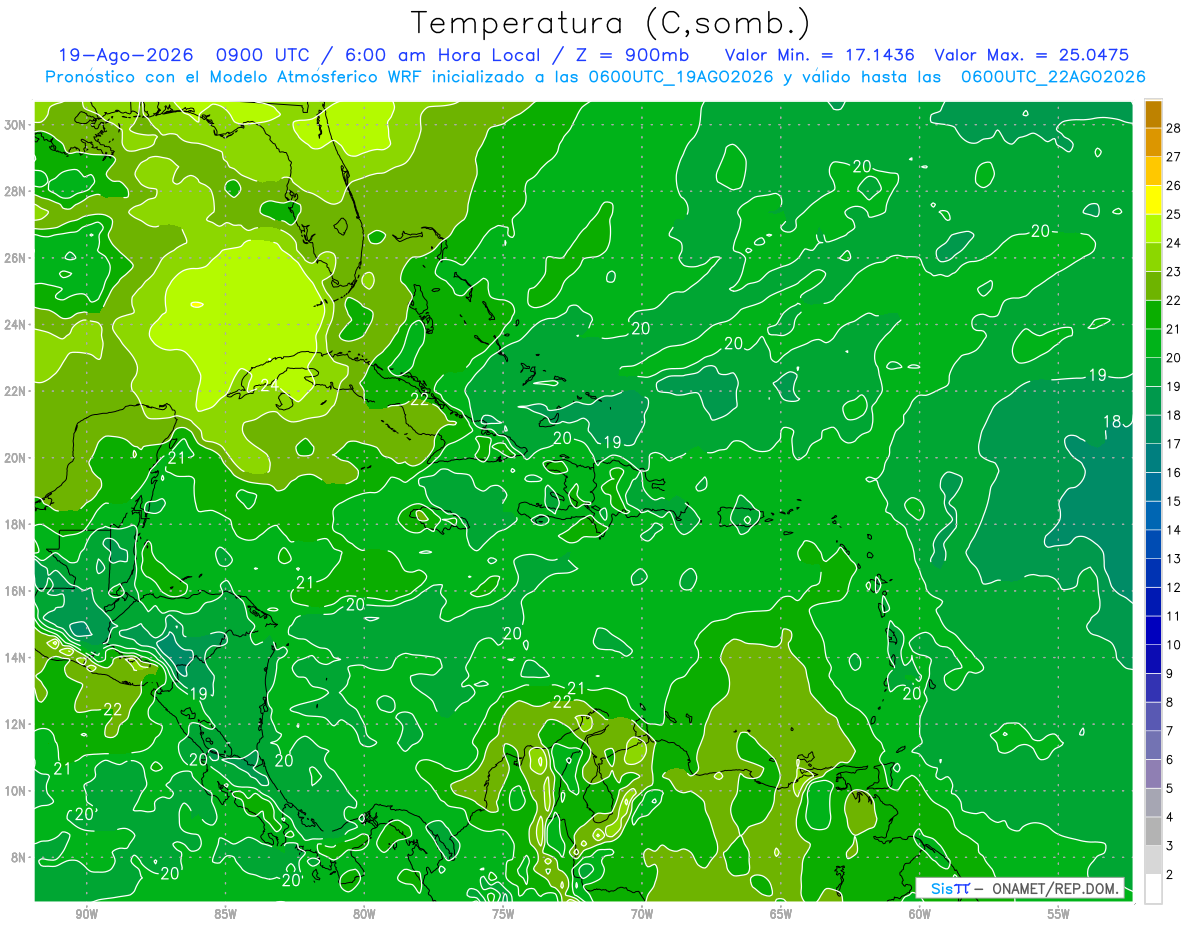Click the "26N" latitude axis label
Screen dimensions: 1200x927
click(x=17, y=258)
